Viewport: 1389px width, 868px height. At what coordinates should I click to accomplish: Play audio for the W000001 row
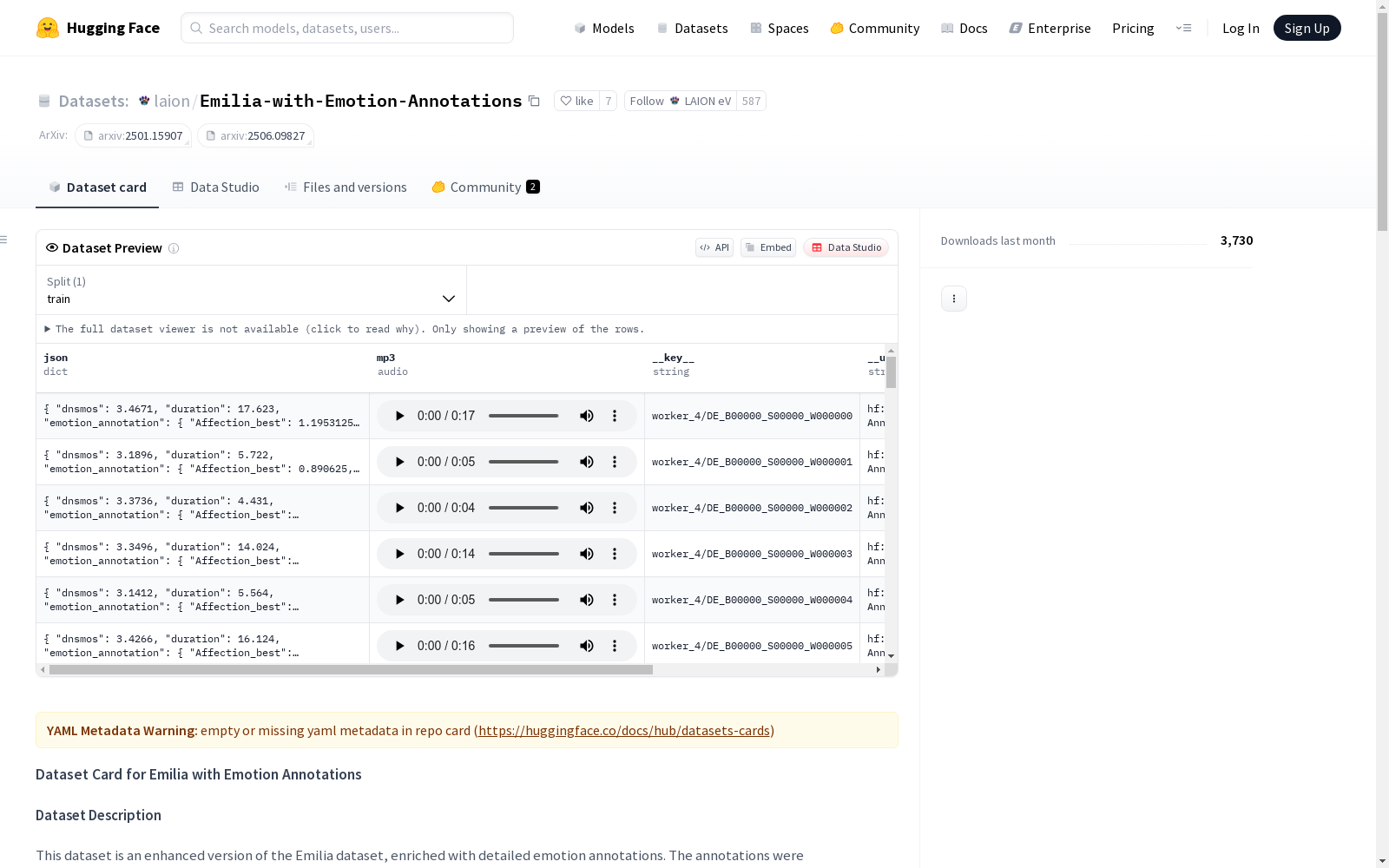(x=399, y=462)
